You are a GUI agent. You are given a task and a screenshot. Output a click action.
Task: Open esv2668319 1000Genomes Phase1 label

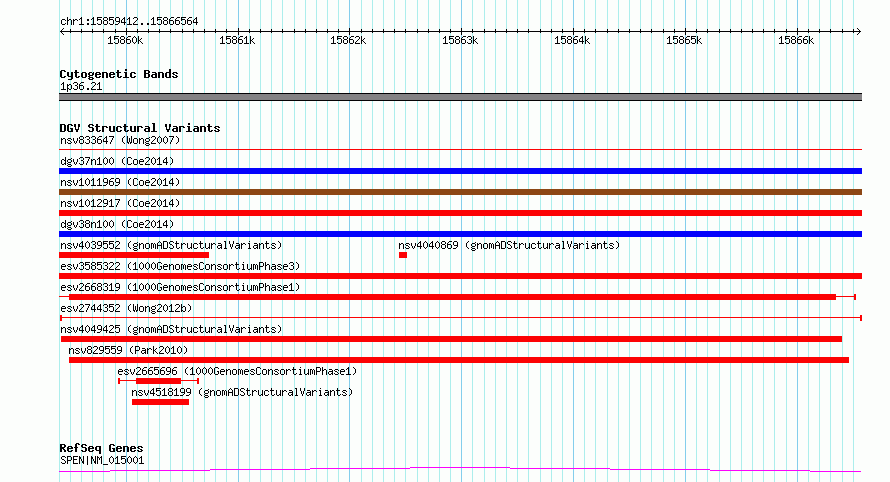coord(180,287)
